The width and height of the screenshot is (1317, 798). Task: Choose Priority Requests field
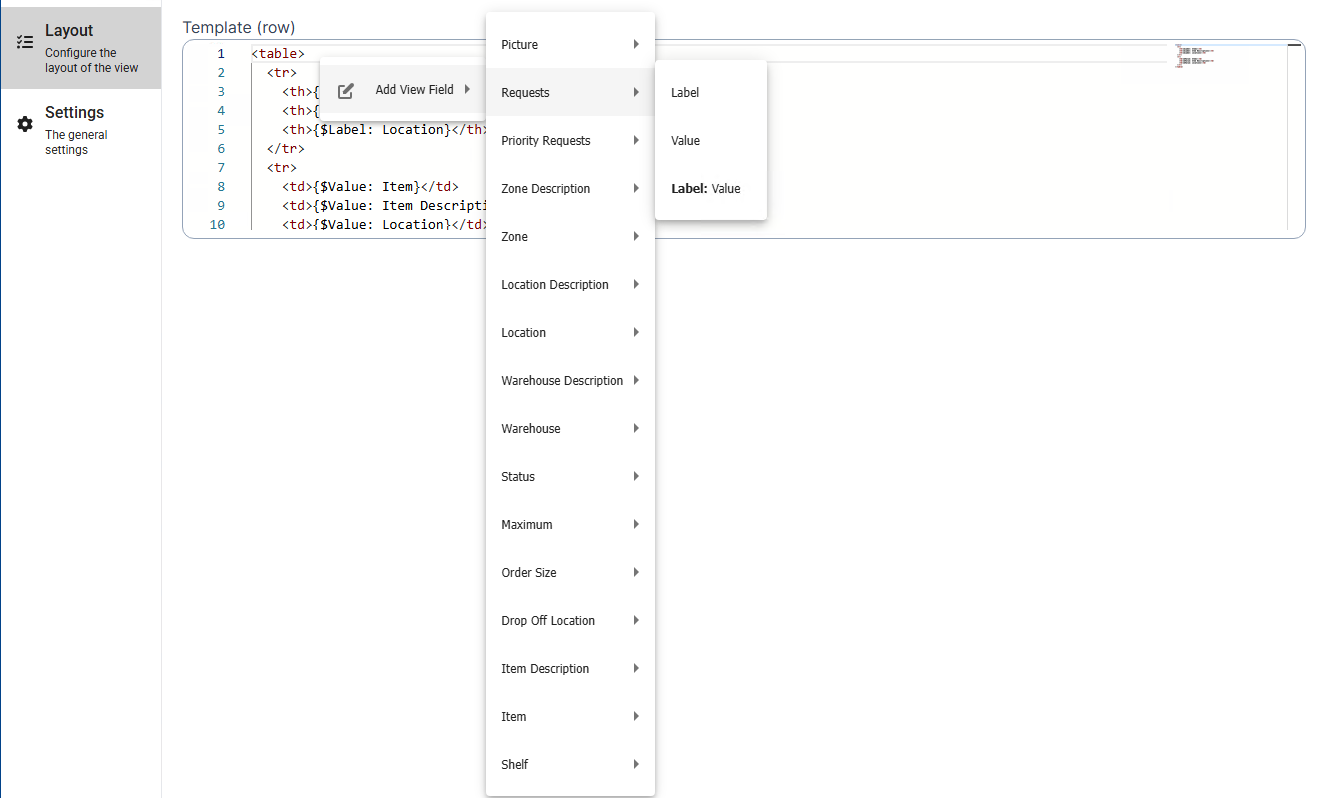[x=570, y=140]
